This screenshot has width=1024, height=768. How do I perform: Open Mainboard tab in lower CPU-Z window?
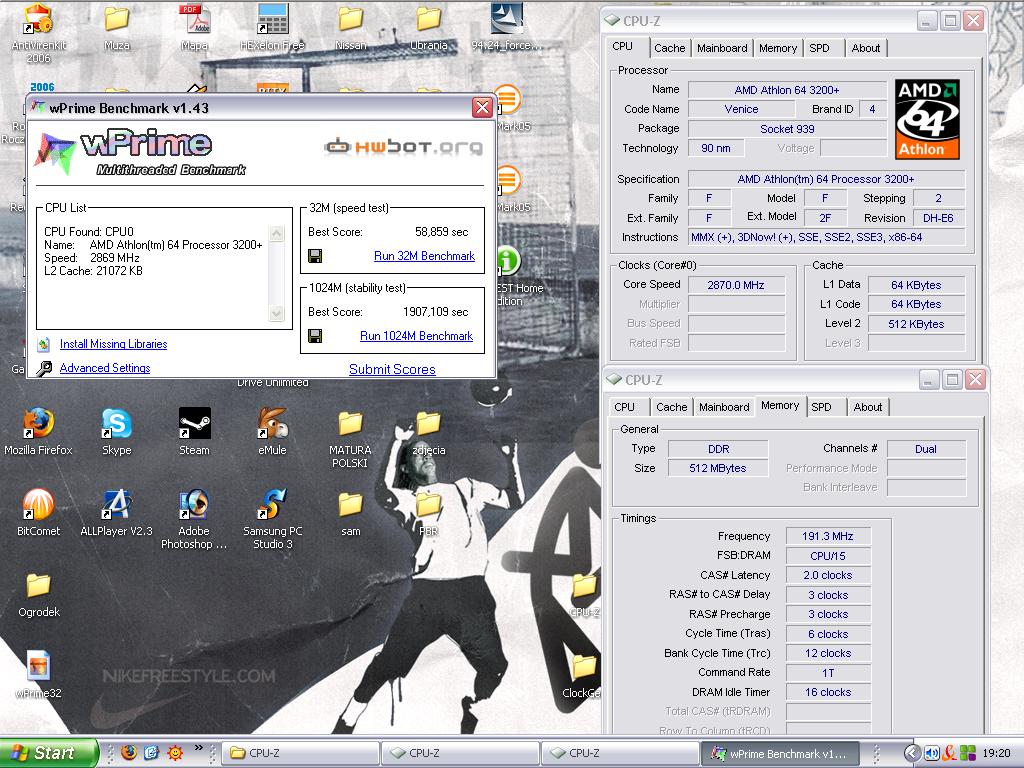pyautogui.click(x=724, y=408)
